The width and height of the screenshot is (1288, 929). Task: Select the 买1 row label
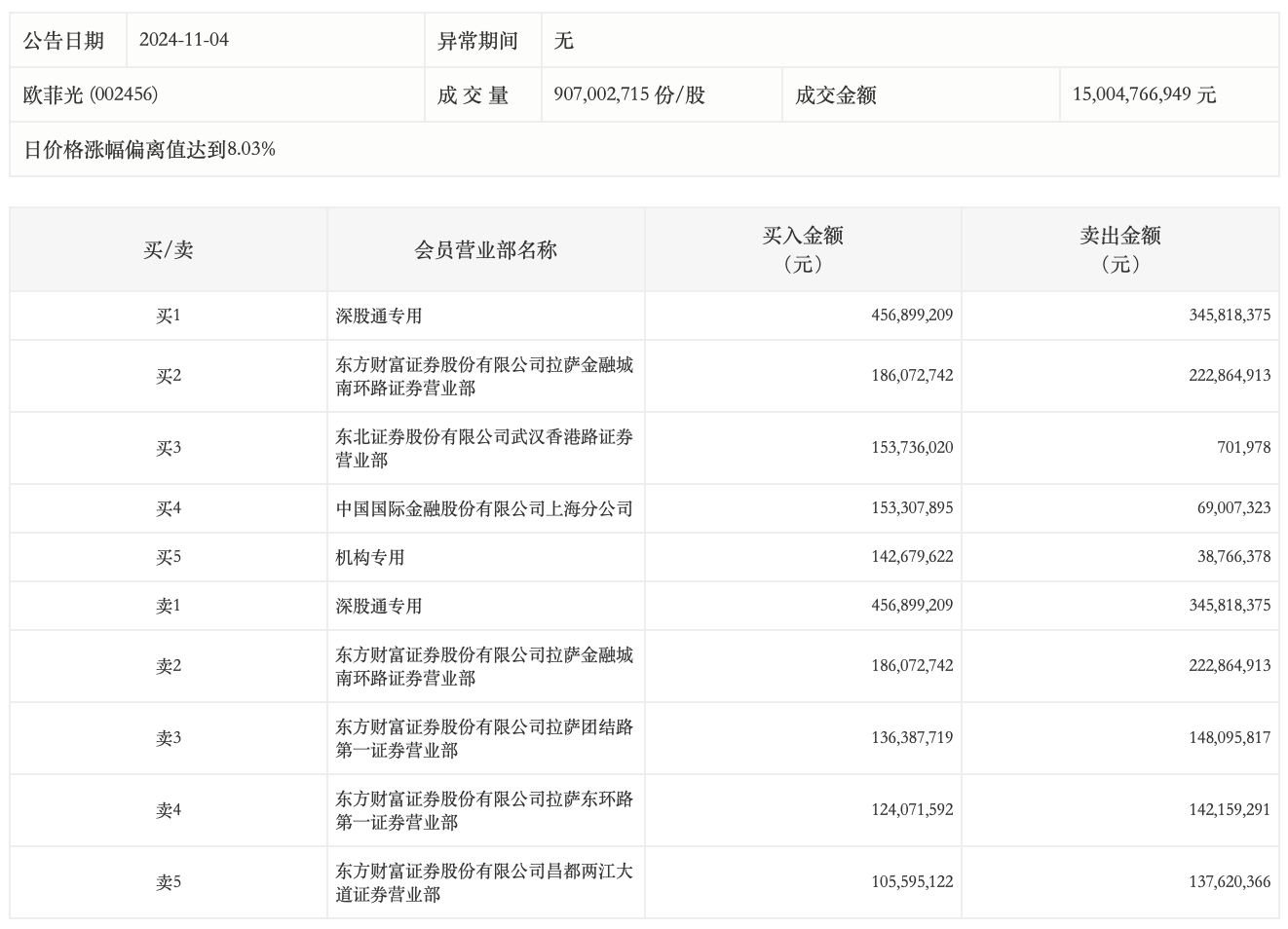coord(169,316)
